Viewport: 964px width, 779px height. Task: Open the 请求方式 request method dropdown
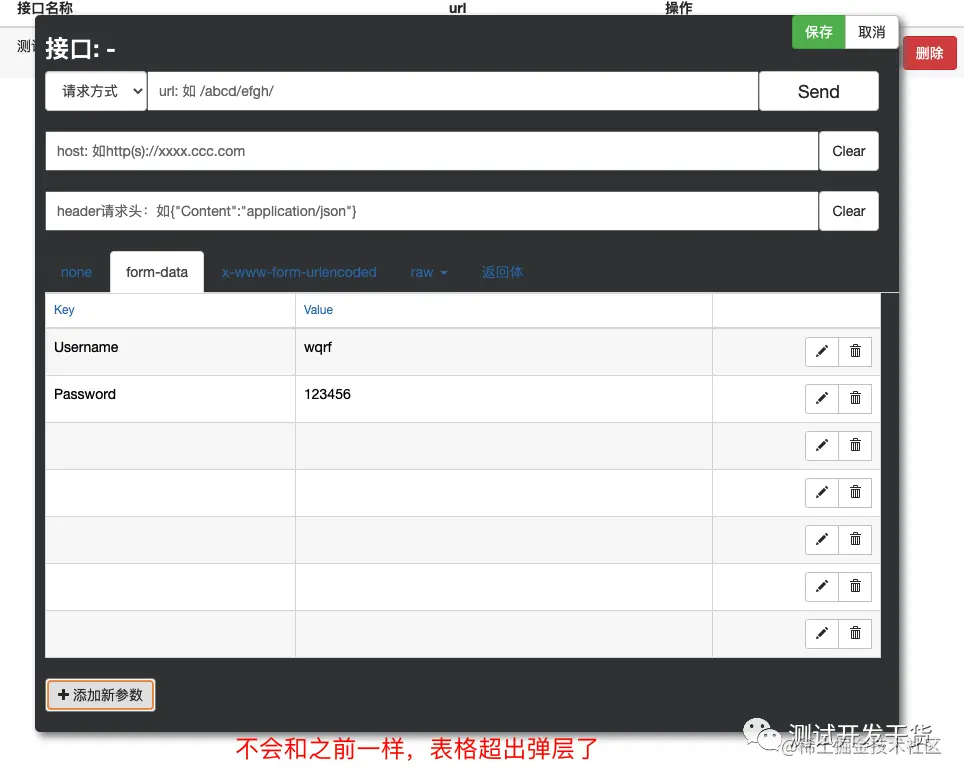tap(97, 91)
